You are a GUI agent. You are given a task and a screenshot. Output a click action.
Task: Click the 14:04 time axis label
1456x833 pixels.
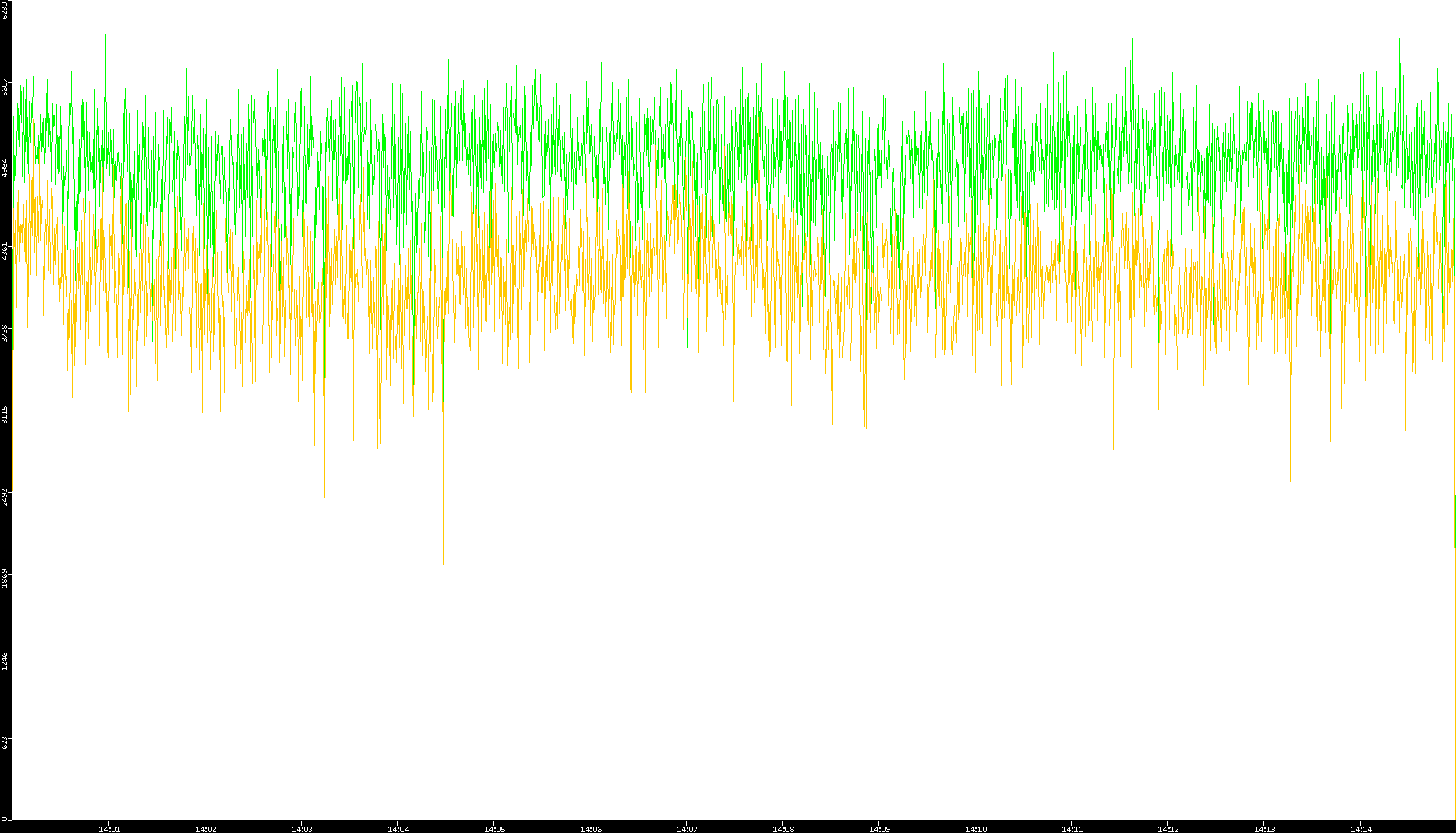pos(398,829)
